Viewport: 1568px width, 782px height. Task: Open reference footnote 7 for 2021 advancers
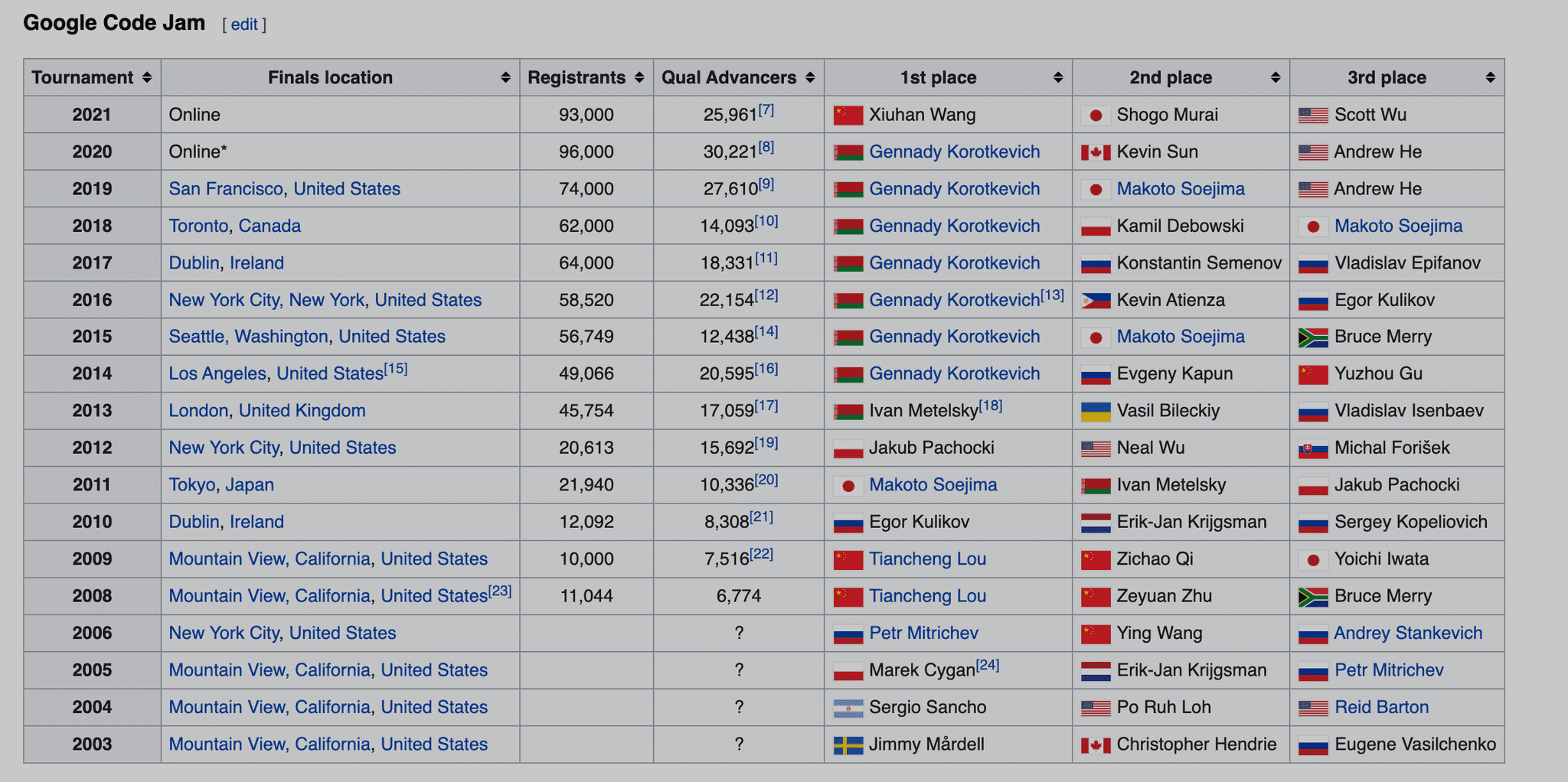[766, 110]
